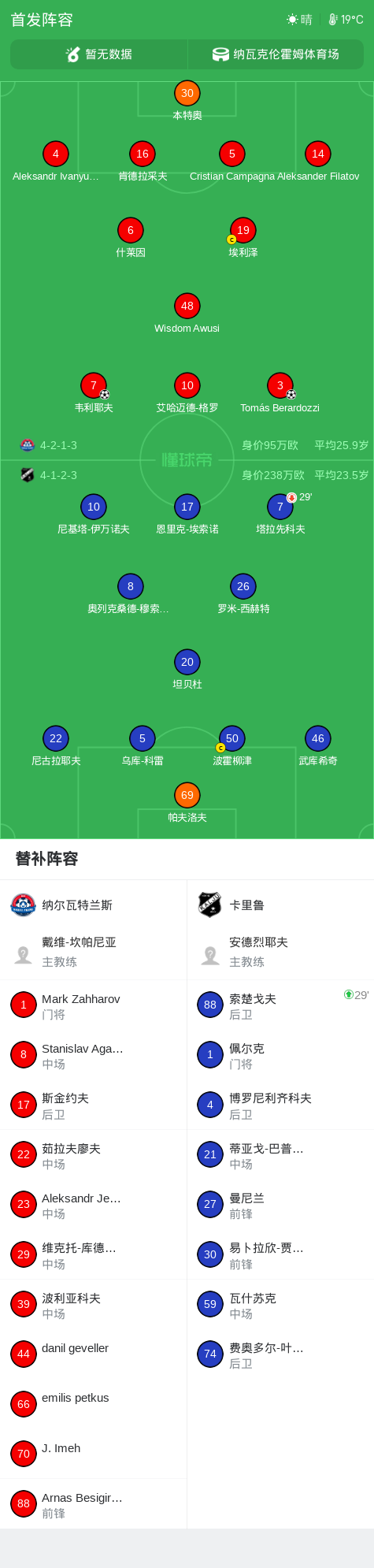Open the 卡里鲁 team badge
This screenshot has width=374, height=1568.
click(x=209, y=905)
